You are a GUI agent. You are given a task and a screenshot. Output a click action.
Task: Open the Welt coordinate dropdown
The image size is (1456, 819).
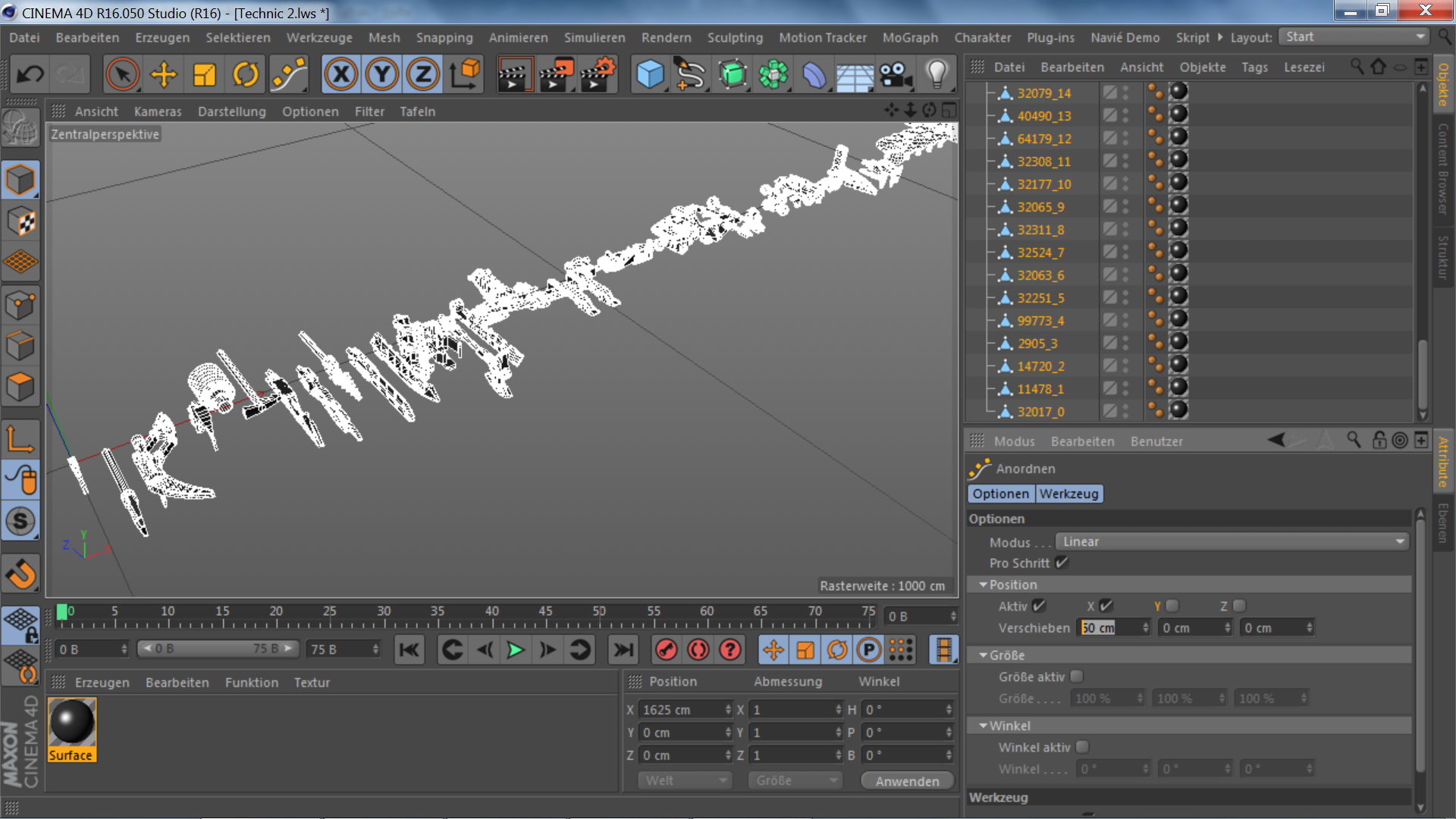(684, 780)
